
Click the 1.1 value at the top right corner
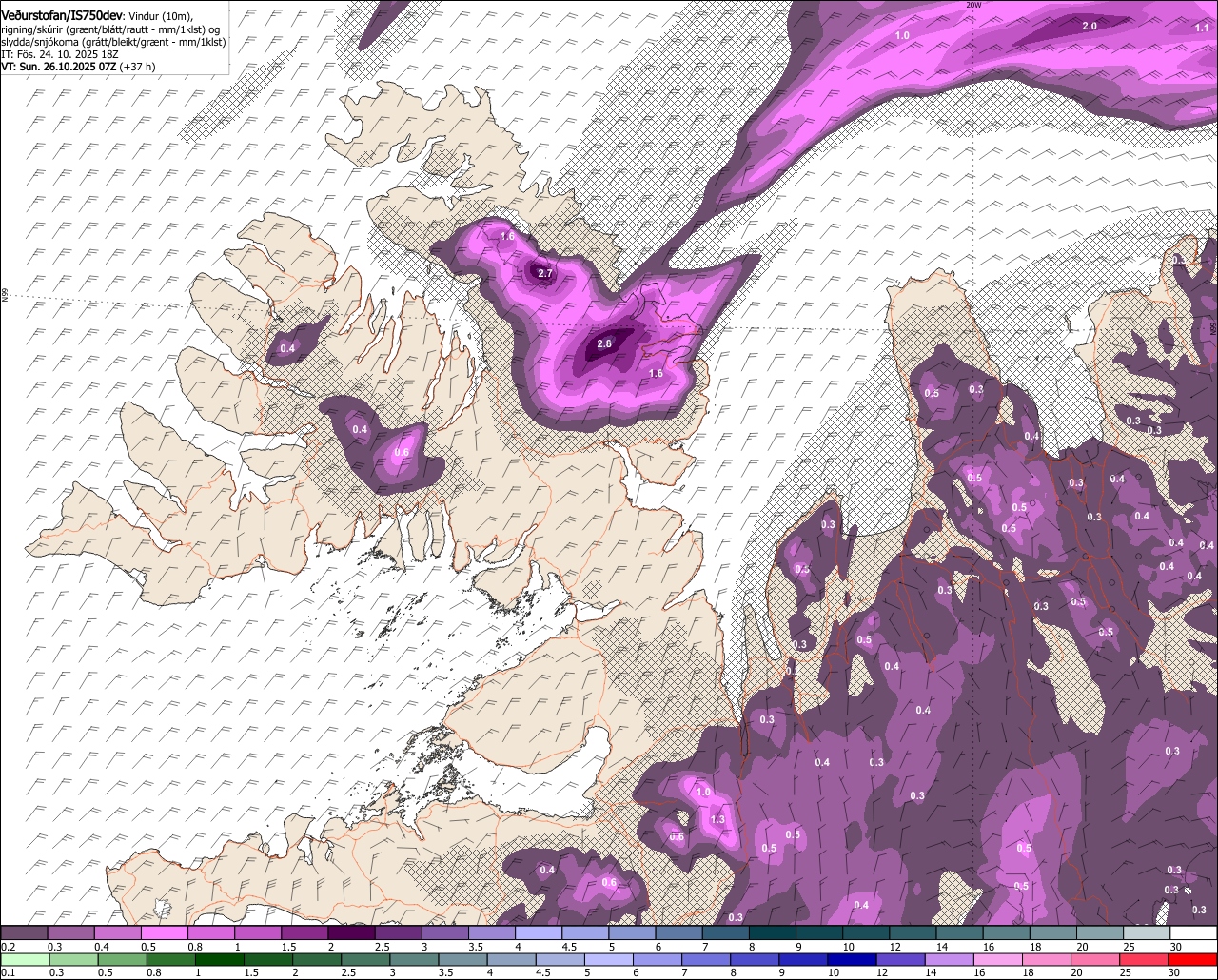(x=1202, y=29)
